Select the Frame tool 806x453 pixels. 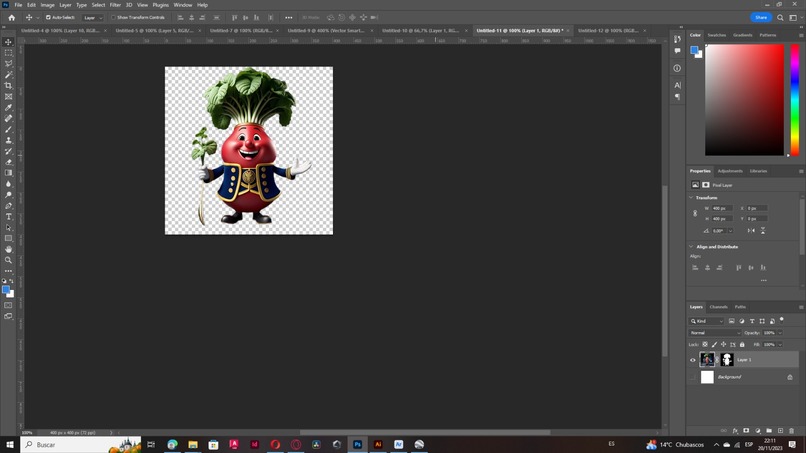coord(8,97)
